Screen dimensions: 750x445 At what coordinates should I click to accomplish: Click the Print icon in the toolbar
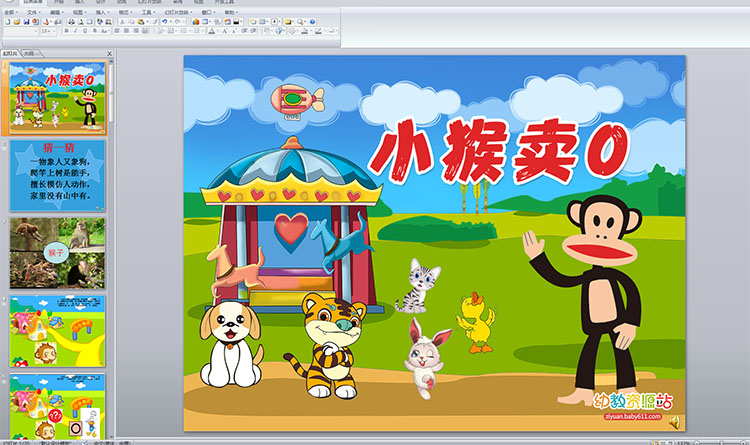[x=71, y=22]
